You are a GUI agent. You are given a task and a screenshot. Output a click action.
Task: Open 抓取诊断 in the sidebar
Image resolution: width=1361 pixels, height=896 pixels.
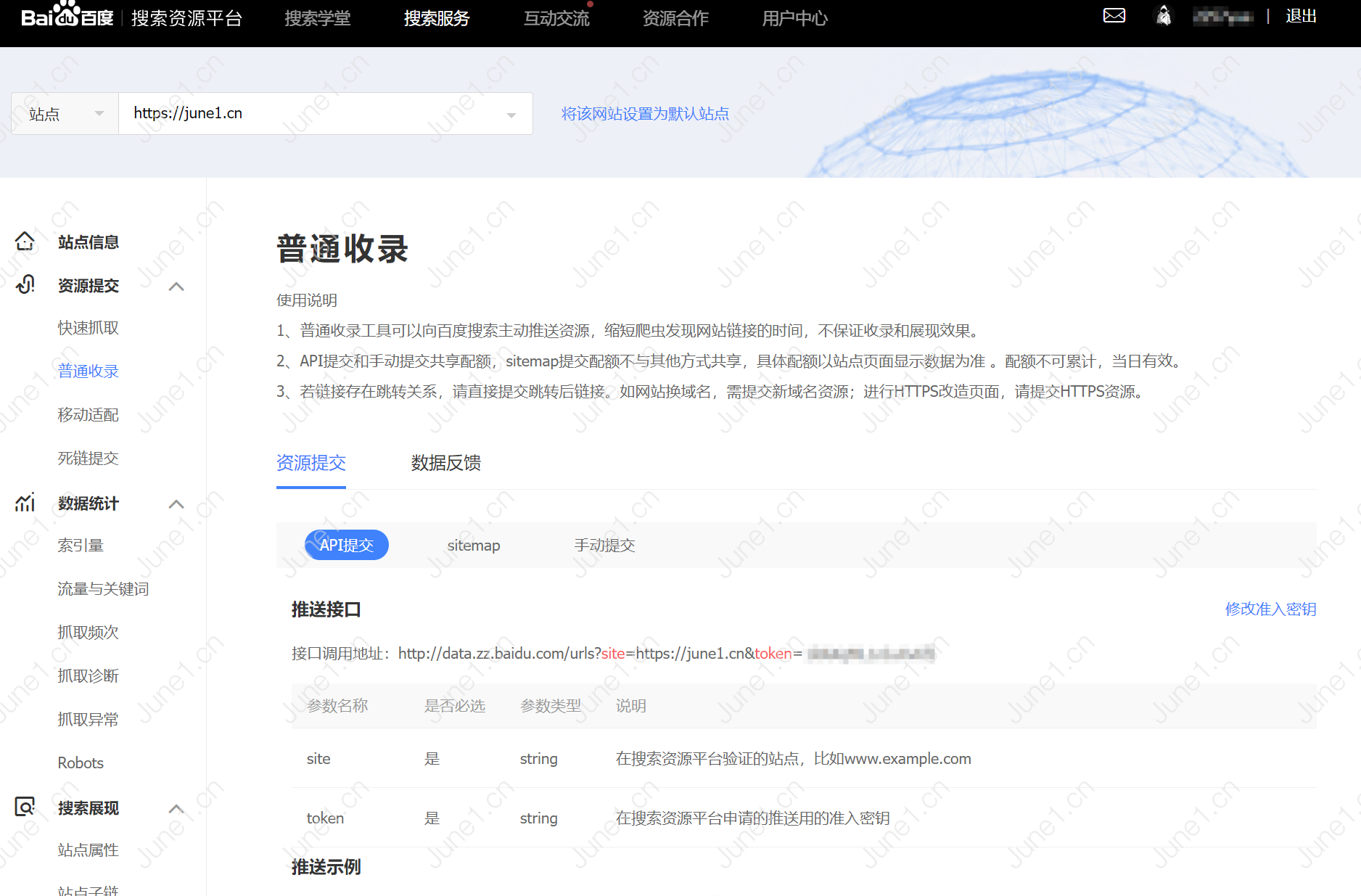pos(89,676)
